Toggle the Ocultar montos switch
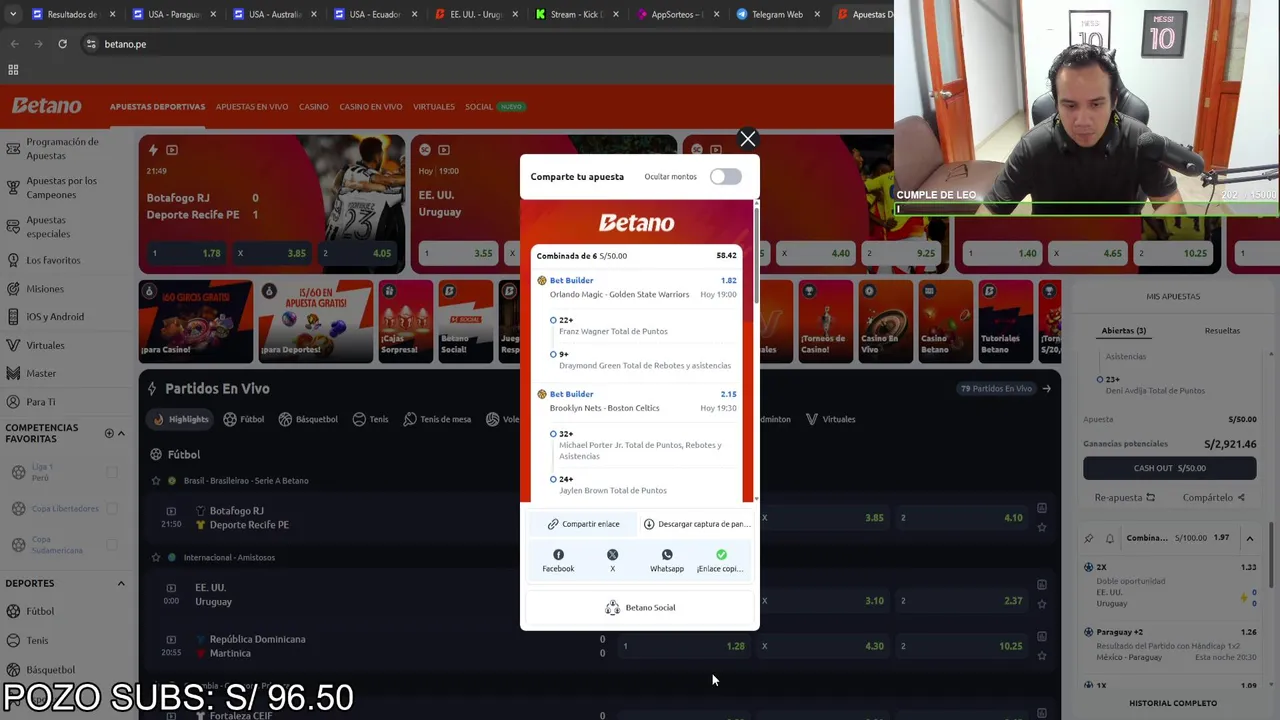Viewport: 1280px width, 720px height. click(x=726, y=177)
